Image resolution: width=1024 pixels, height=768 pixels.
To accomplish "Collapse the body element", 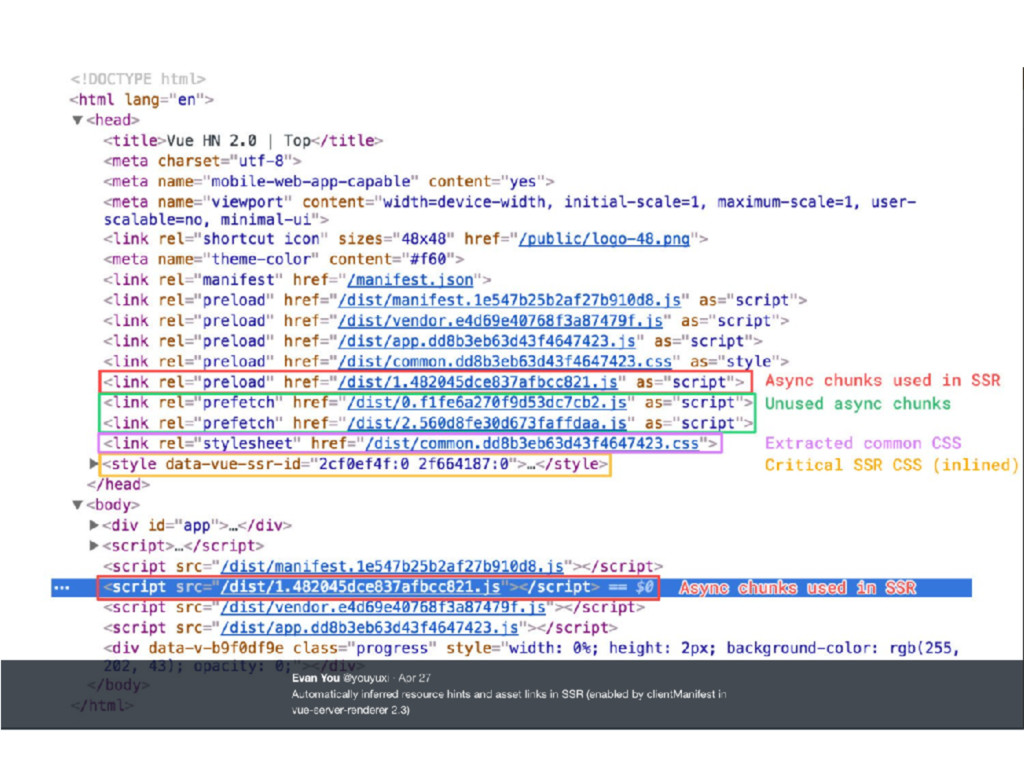I will pos(78,505).
